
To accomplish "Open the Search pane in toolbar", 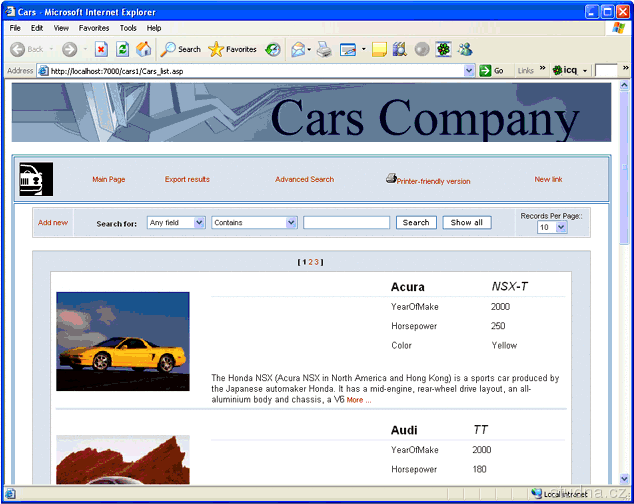I will pos(181,49).
